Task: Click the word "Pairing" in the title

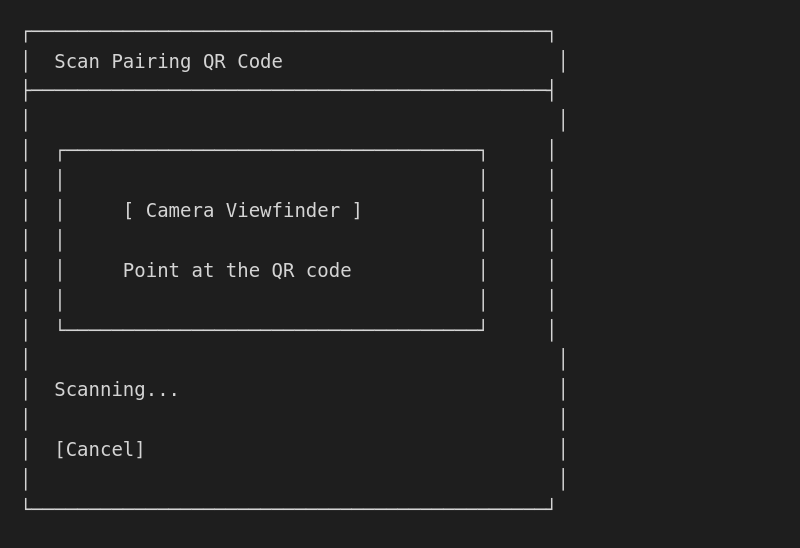Action: tap(151, 62)
